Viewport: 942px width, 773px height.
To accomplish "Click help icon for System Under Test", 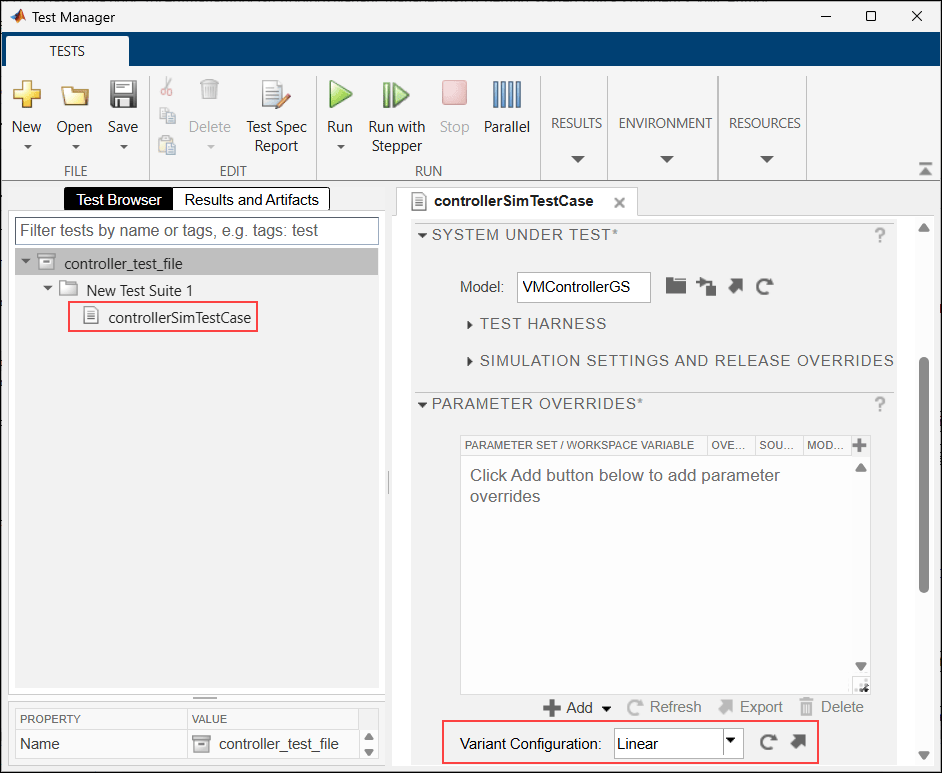I will [880, 235].
